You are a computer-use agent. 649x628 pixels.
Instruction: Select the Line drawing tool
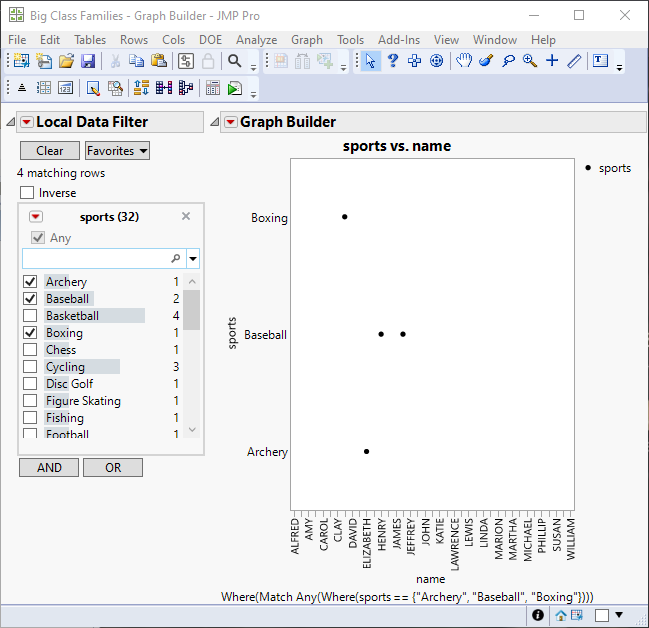click(574, 61)
